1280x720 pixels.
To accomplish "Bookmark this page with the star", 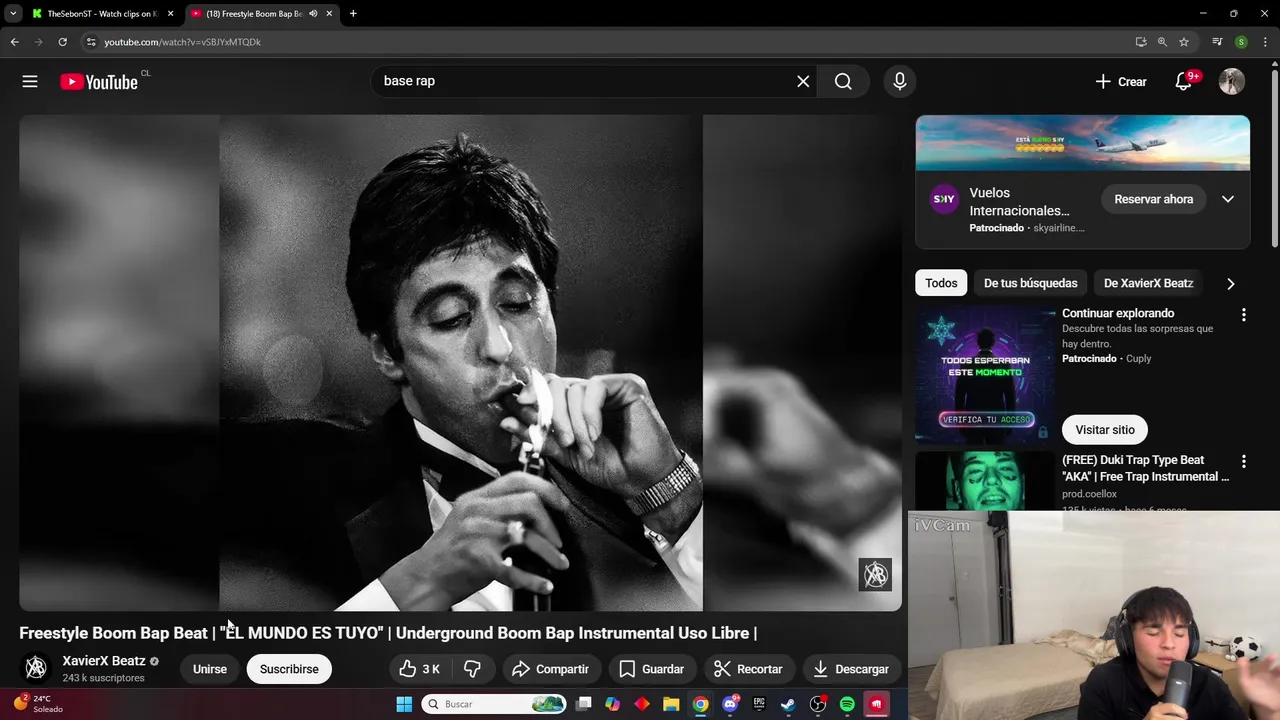I will 1184,42.
